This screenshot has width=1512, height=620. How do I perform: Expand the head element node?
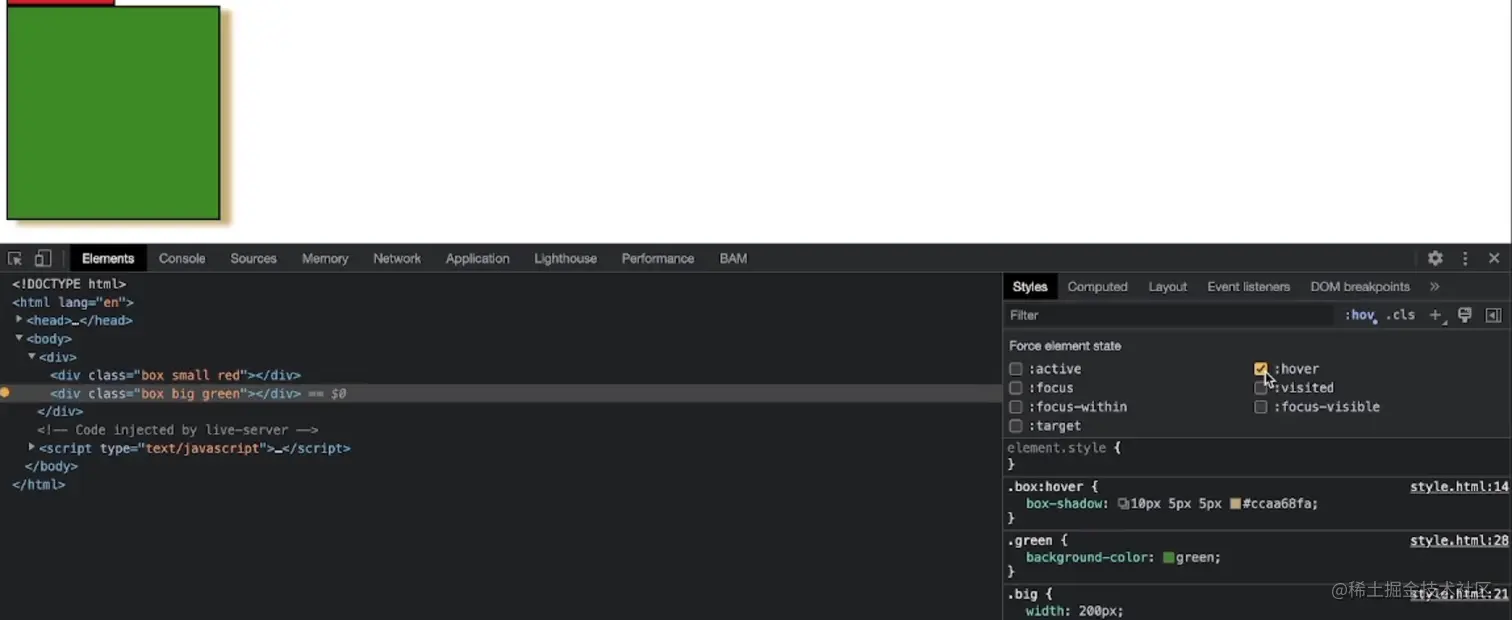[19, 320]
